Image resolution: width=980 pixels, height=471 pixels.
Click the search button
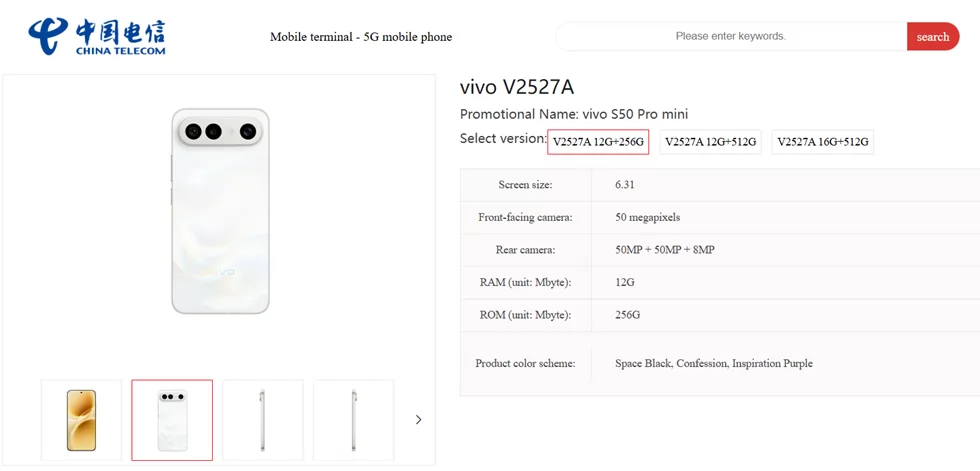click(932, 37)
